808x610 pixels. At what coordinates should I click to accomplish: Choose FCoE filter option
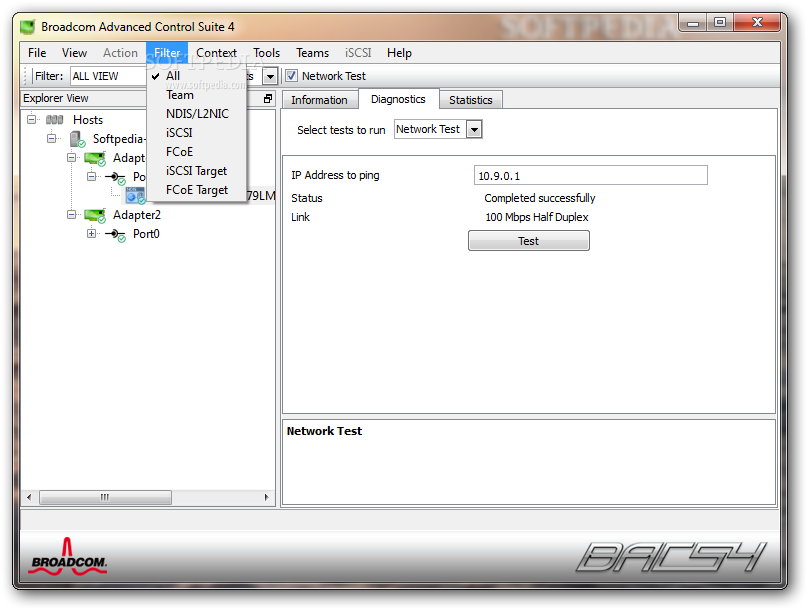point(196,152)
